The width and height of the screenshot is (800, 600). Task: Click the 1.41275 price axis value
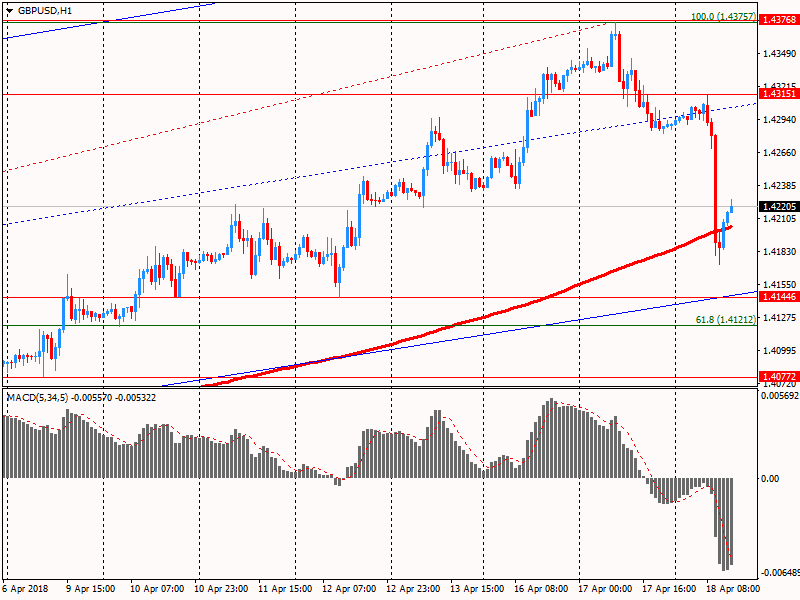pyautogui.click(x=780, y=318)
